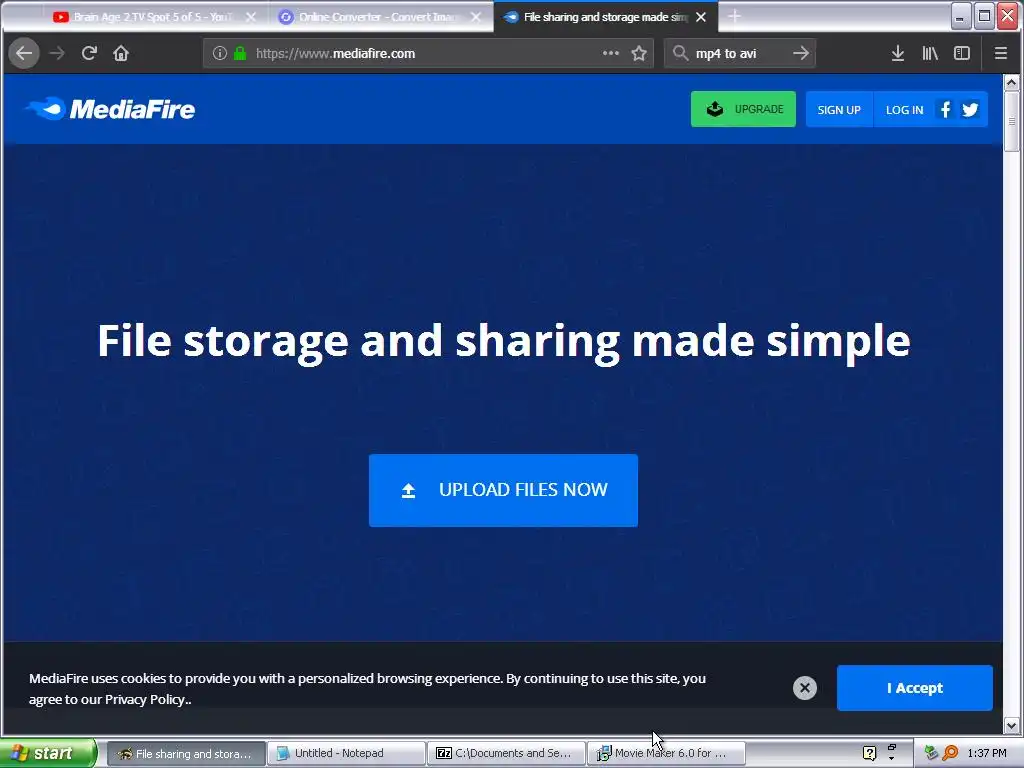Viewport: 1024px width, 768px height.
Task: Click the SIGN UP button
Action: (x=839, y=110)
